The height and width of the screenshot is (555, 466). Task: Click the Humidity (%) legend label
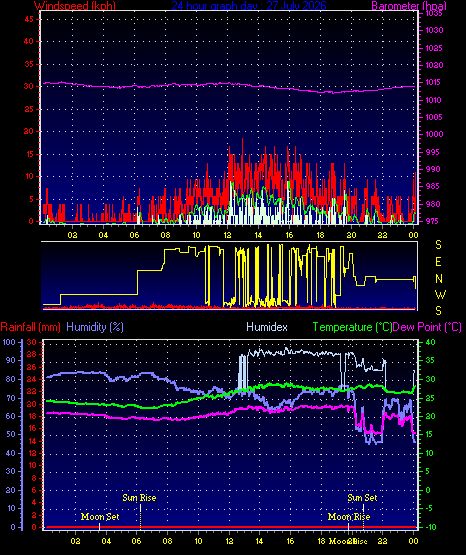tap(95, 327)
